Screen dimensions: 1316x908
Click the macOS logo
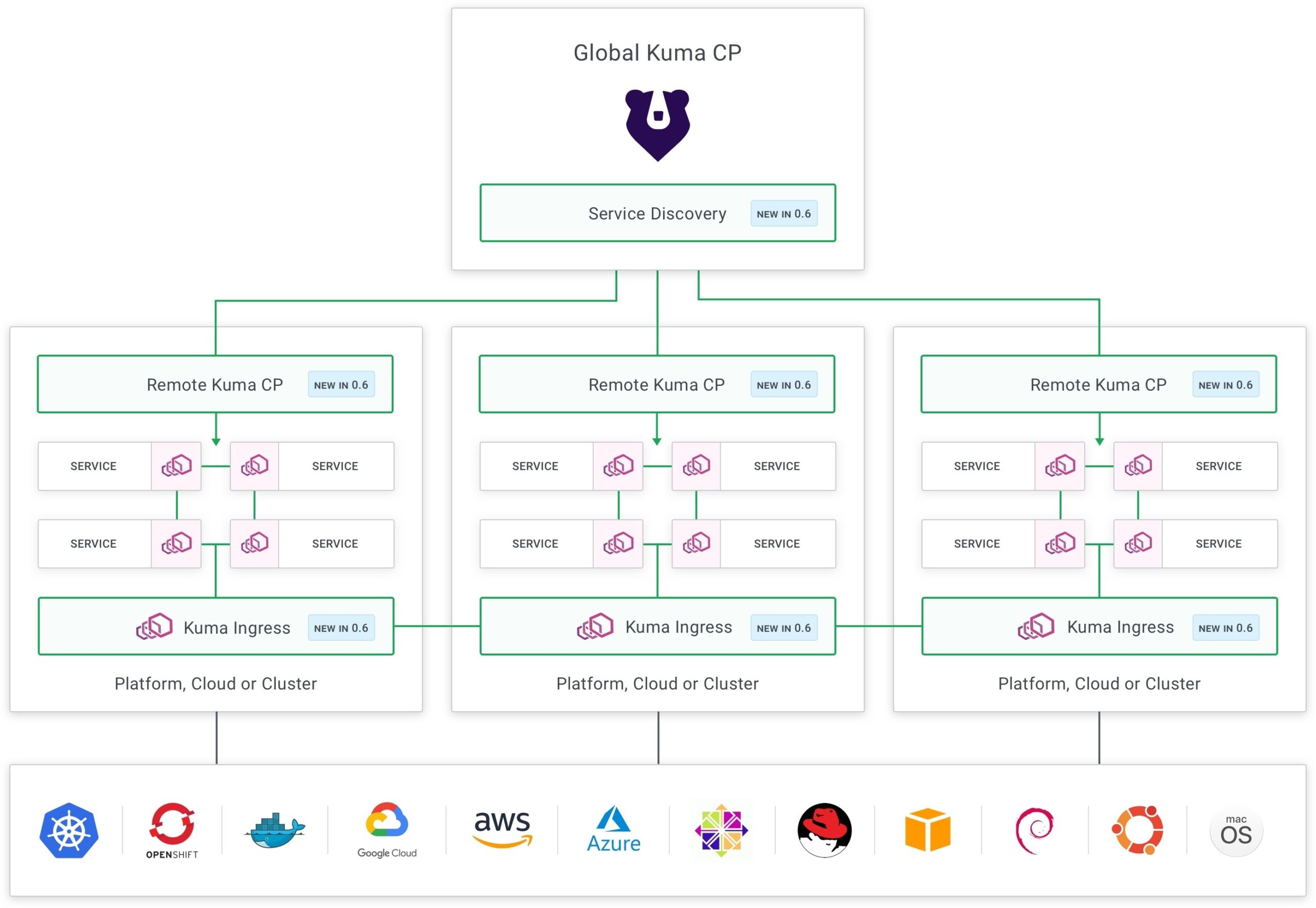pos(1236,830)
